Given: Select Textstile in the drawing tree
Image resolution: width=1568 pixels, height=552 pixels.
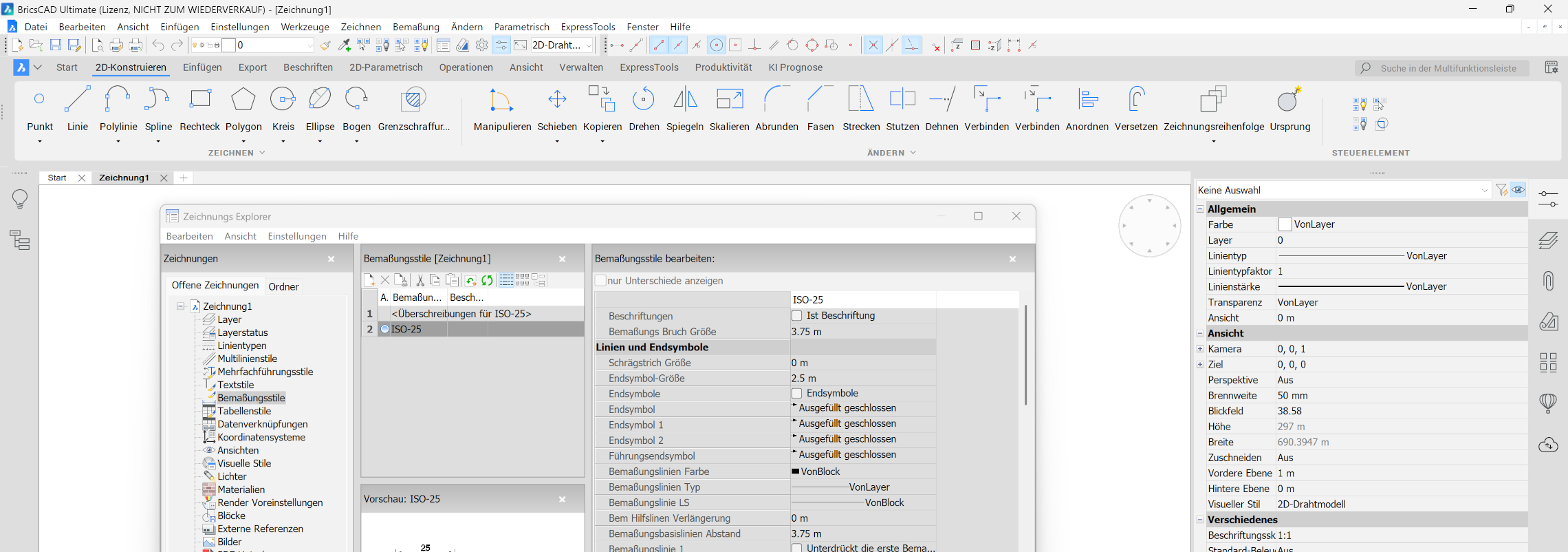Looking at the screenshot, I should [235, 385].
